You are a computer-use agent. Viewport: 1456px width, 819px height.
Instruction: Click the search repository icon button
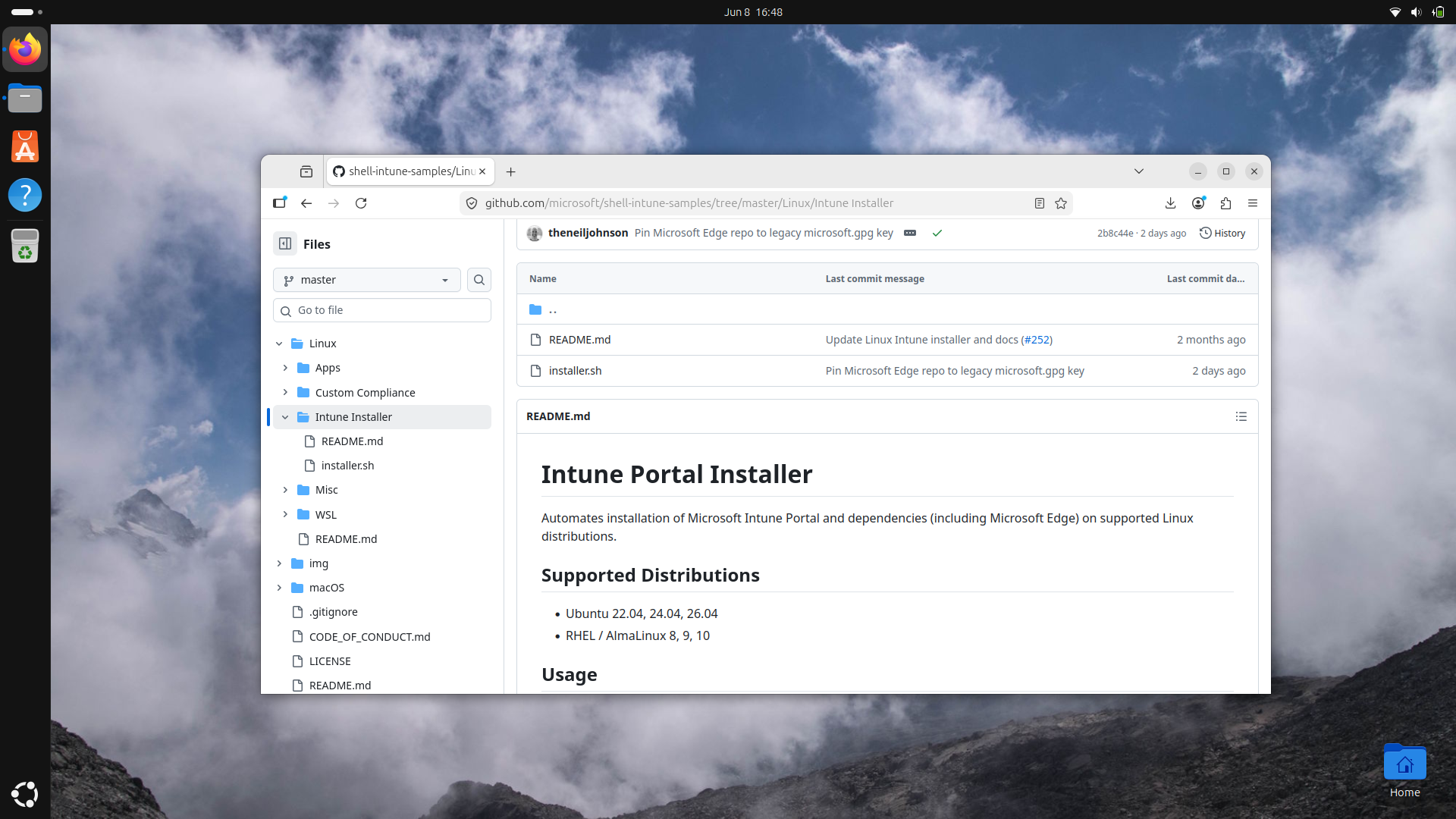pyautogui.click(x=479, y=280)
